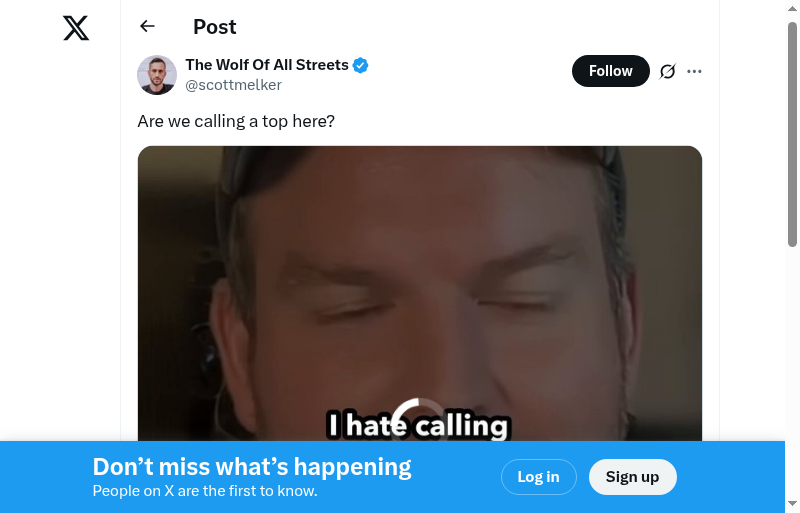Open The Wolf Of All Streets profile name
This screenshot has width=800, height=513.
(267, 65)
